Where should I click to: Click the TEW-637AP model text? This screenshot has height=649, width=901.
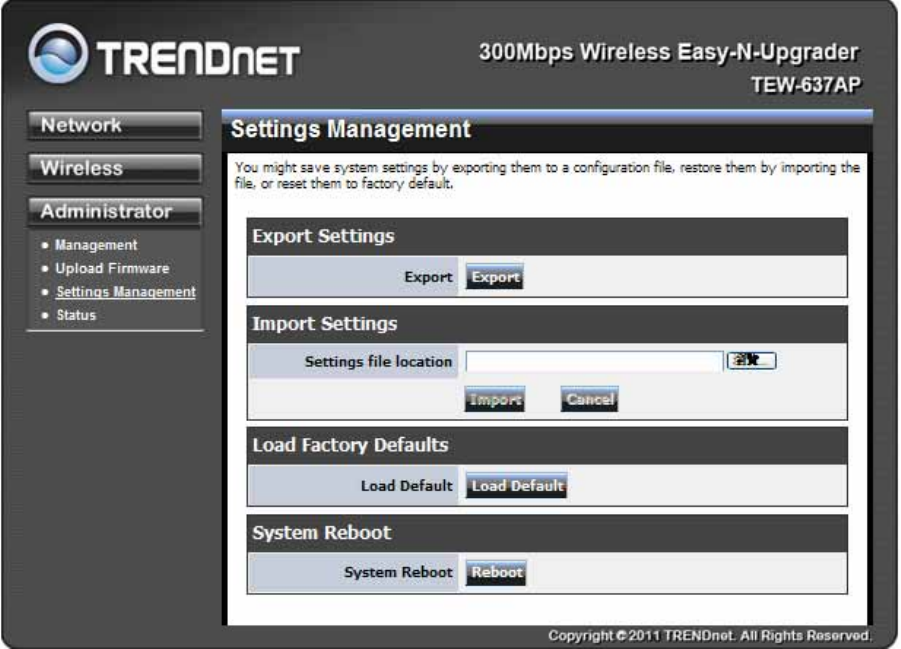[806, 85]
